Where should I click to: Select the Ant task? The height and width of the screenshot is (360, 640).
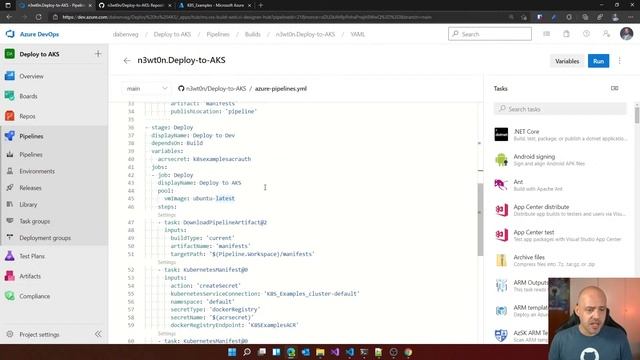point(561,185)
